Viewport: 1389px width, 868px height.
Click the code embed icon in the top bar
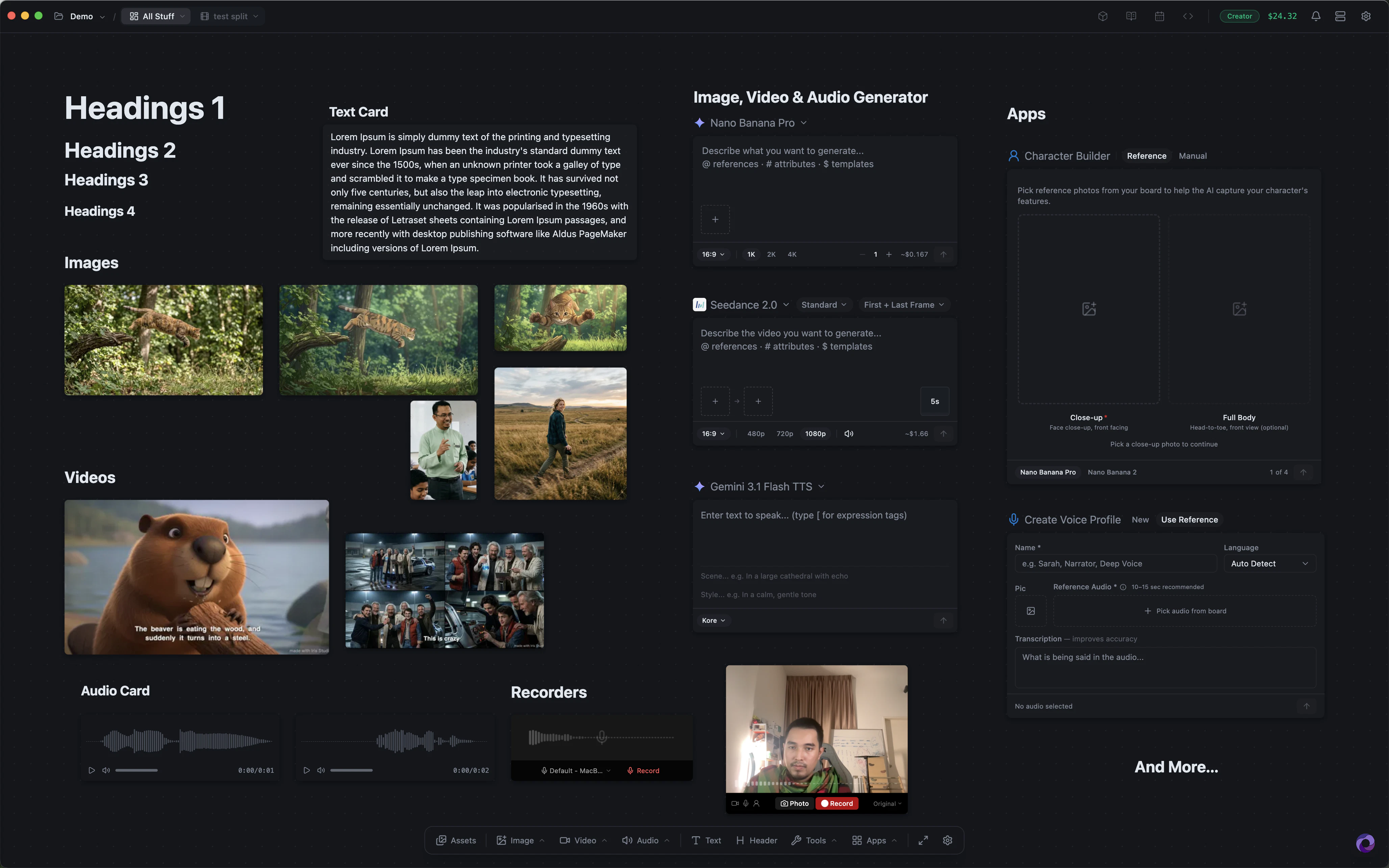1188,16
